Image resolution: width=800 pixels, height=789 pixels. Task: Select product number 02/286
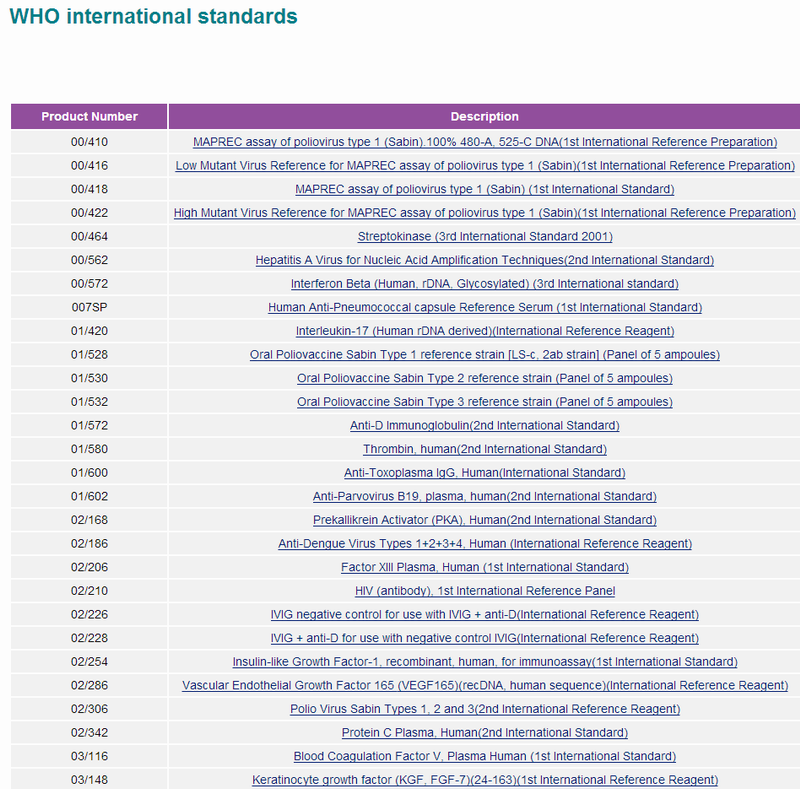pyautogui.click(x=89, y=685)
